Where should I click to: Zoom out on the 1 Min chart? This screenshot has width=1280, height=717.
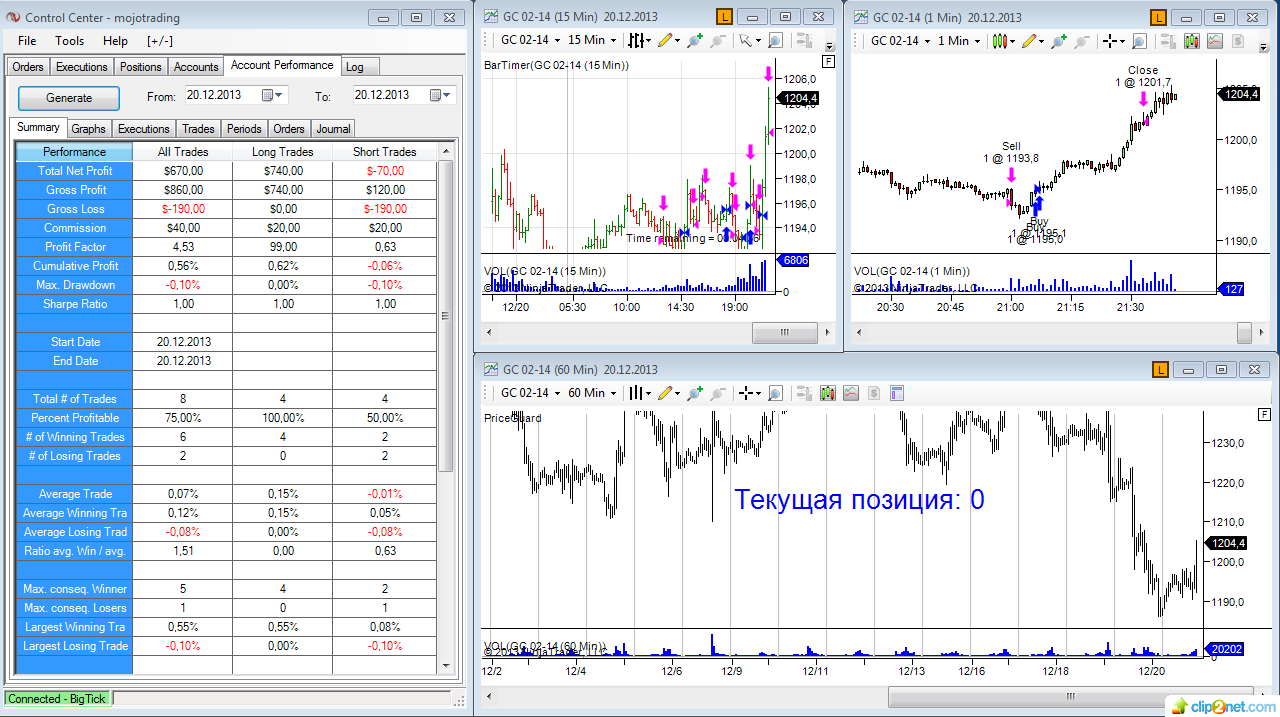click(1083, 41)
